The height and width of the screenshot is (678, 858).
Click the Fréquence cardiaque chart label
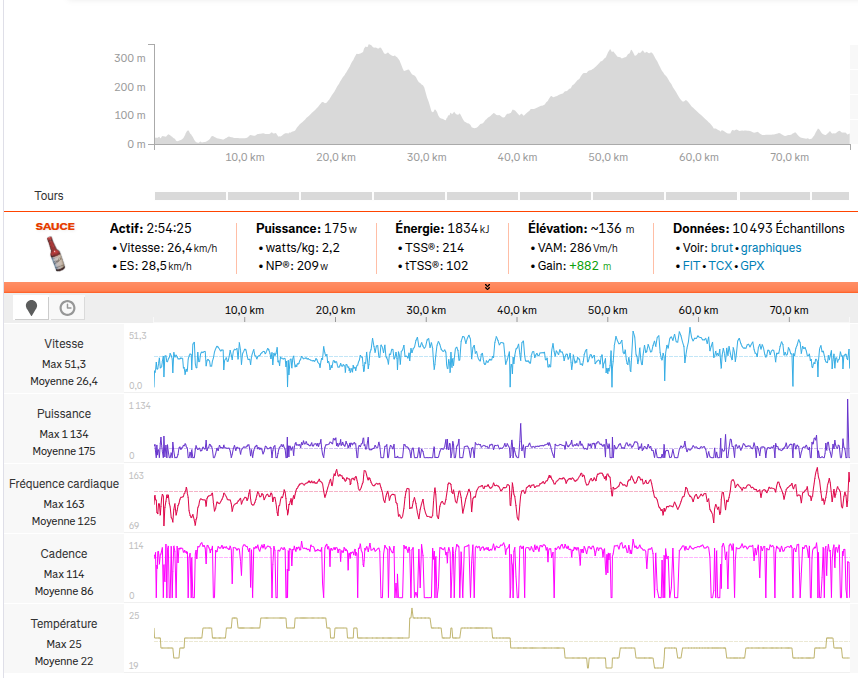[x=64, y=483]
